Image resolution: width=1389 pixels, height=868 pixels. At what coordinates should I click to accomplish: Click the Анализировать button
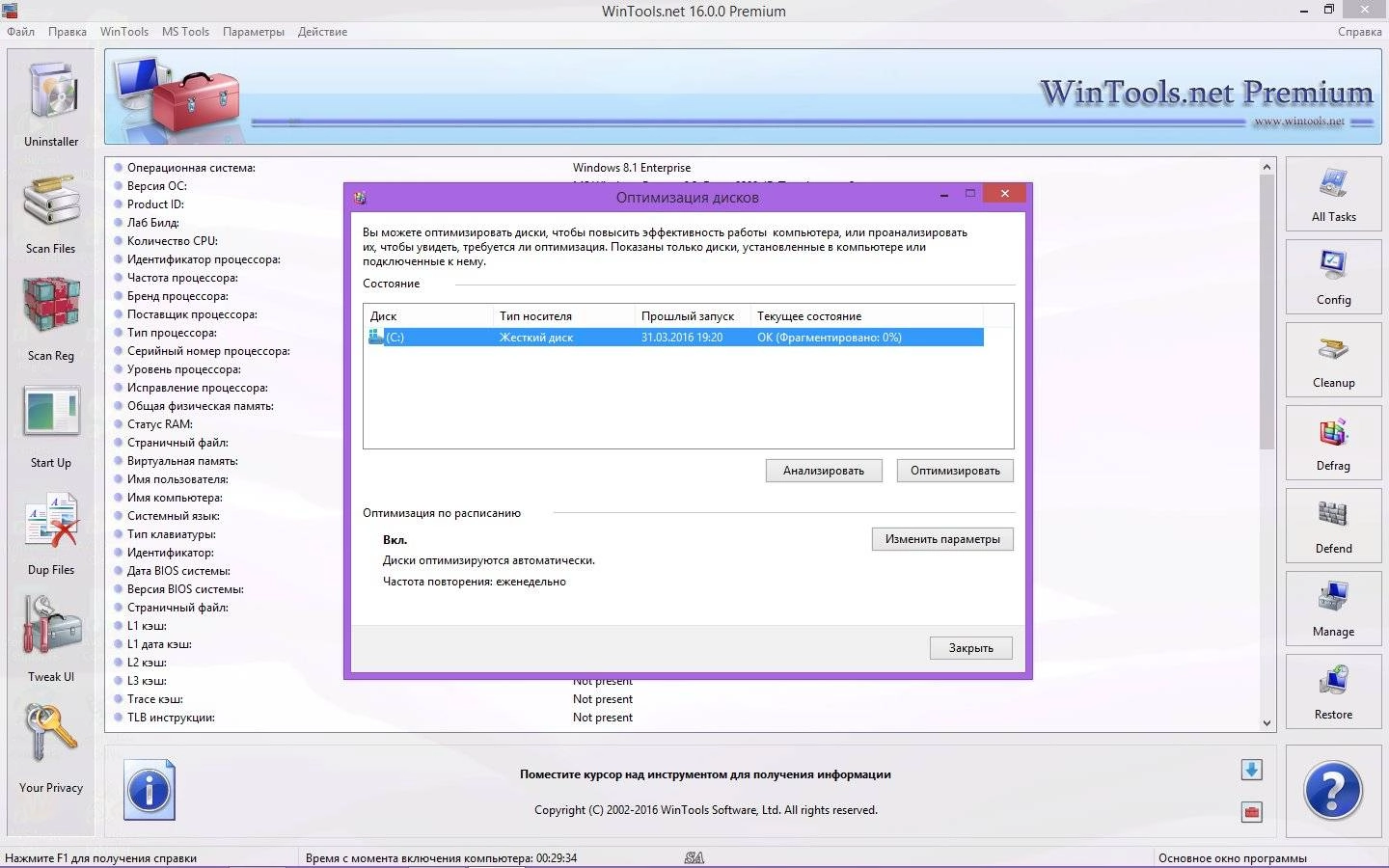point(824,471)
